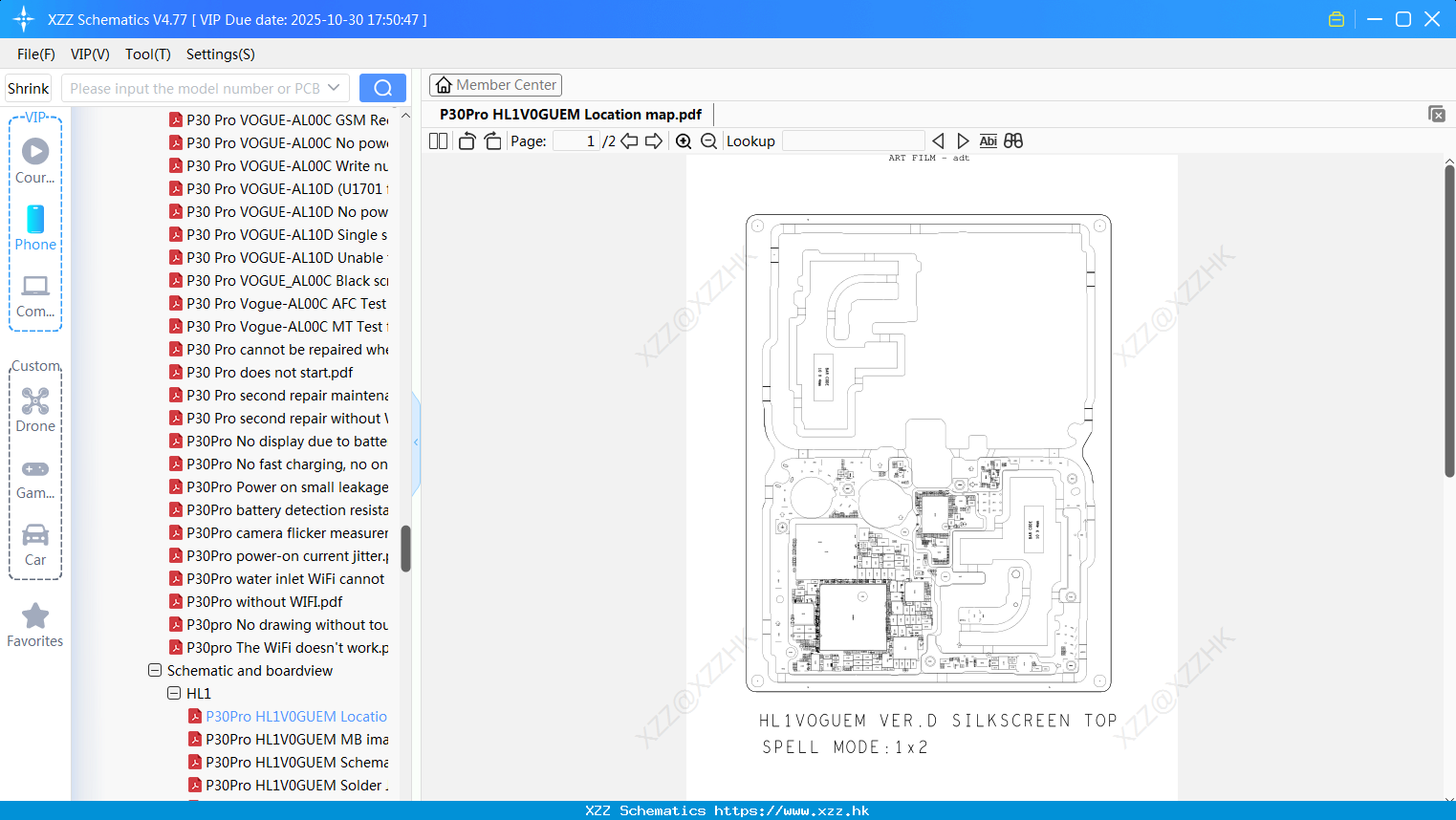Image resolution: width=1456 pixels, height=820 pixels.
Task: Open P30 Pro VOGUE-AL00C Write file
Action: pyautogui.click(x=278, y=165)
